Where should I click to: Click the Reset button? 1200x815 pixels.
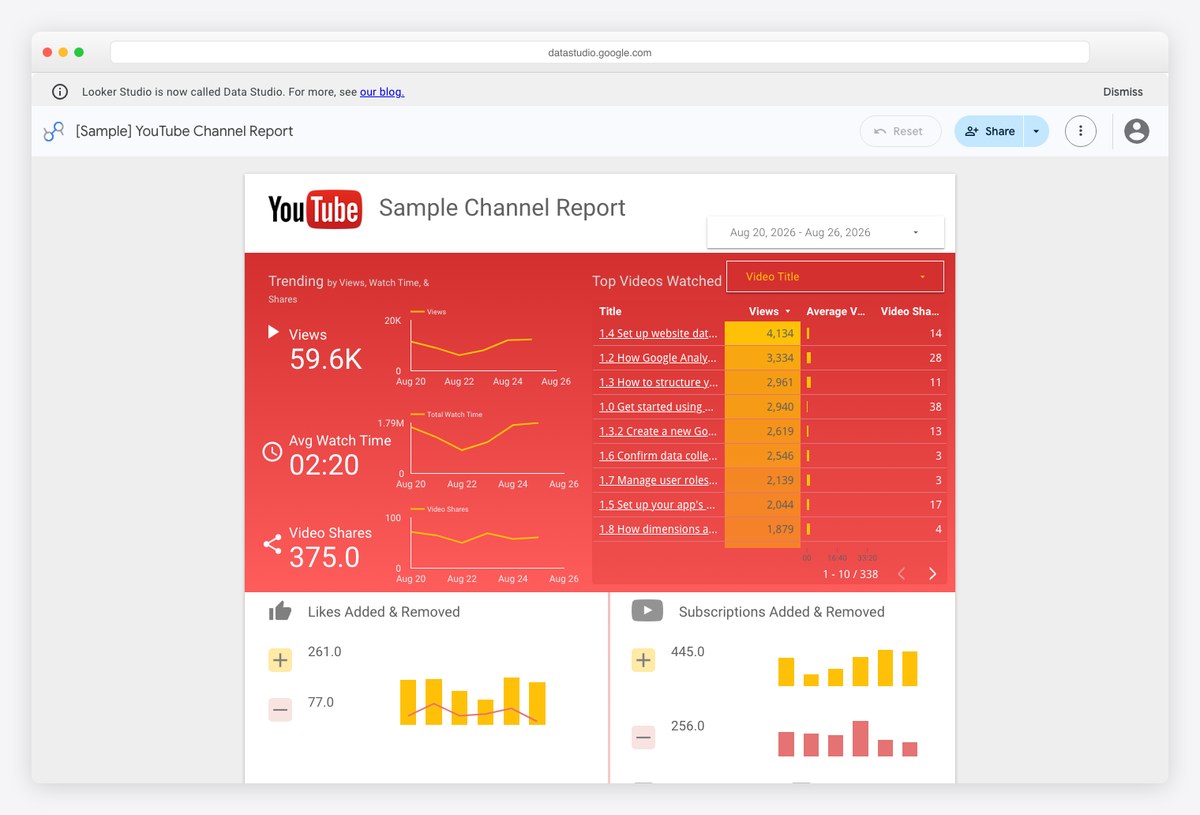(900, 131)
